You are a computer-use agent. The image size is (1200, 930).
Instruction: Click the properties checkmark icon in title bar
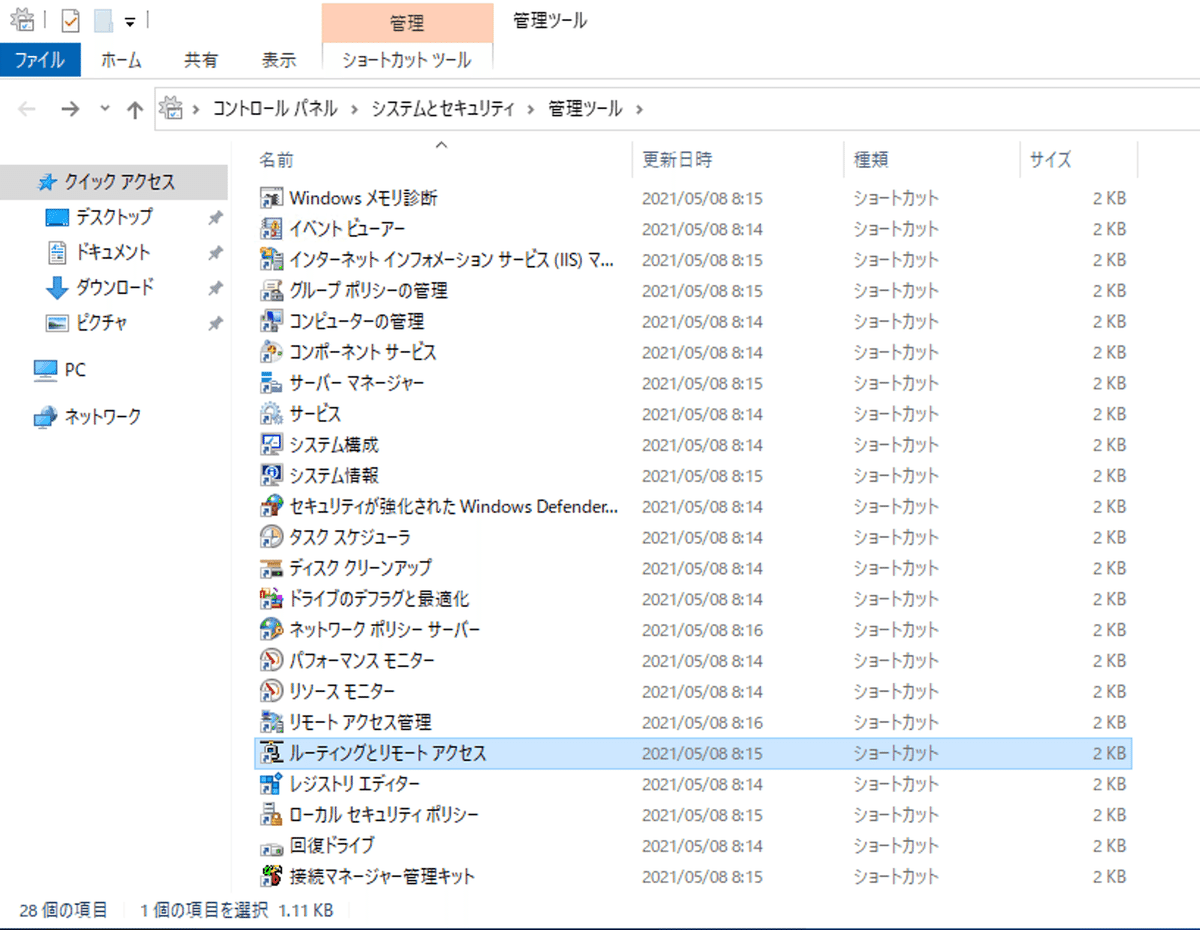click(x=70, y=20)
